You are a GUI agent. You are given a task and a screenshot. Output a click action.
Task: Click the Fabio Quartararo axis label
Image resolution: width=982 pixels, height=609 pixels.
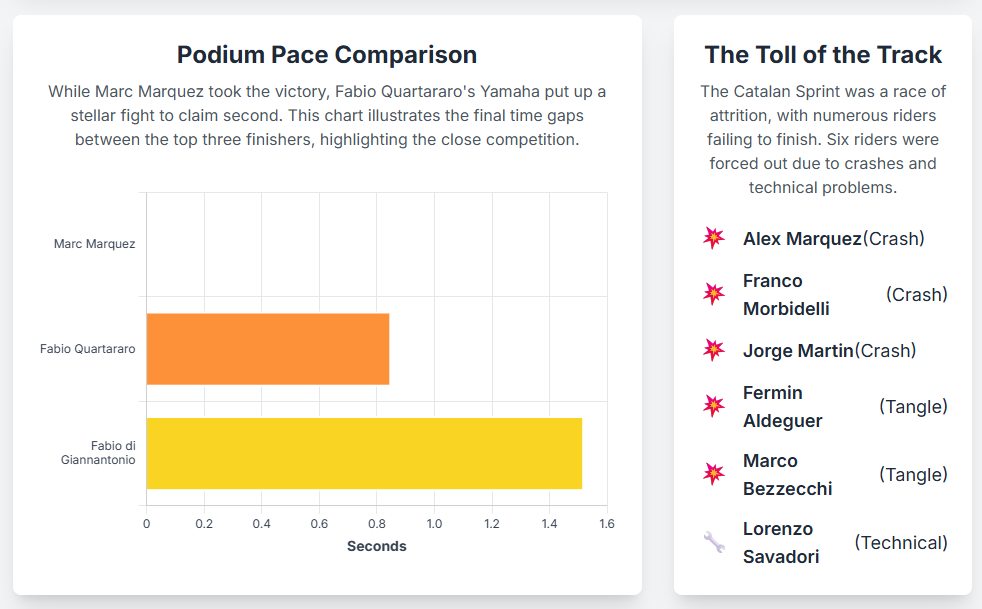click(x=88, y=349)
